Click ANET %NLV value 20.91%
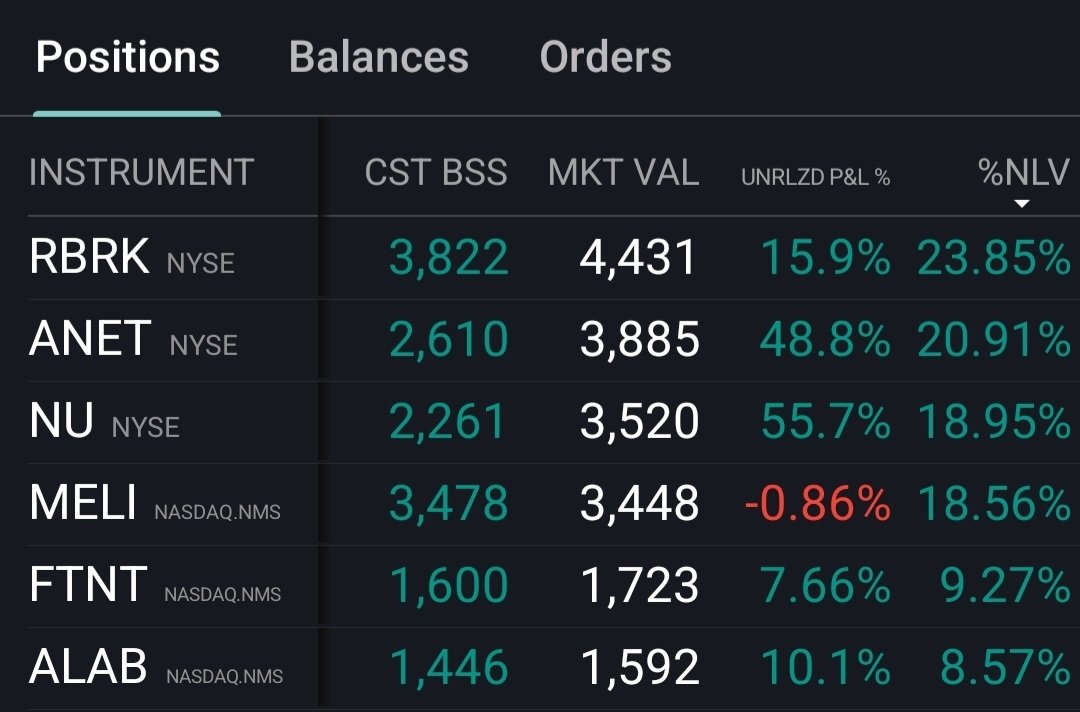 point(994,339)
